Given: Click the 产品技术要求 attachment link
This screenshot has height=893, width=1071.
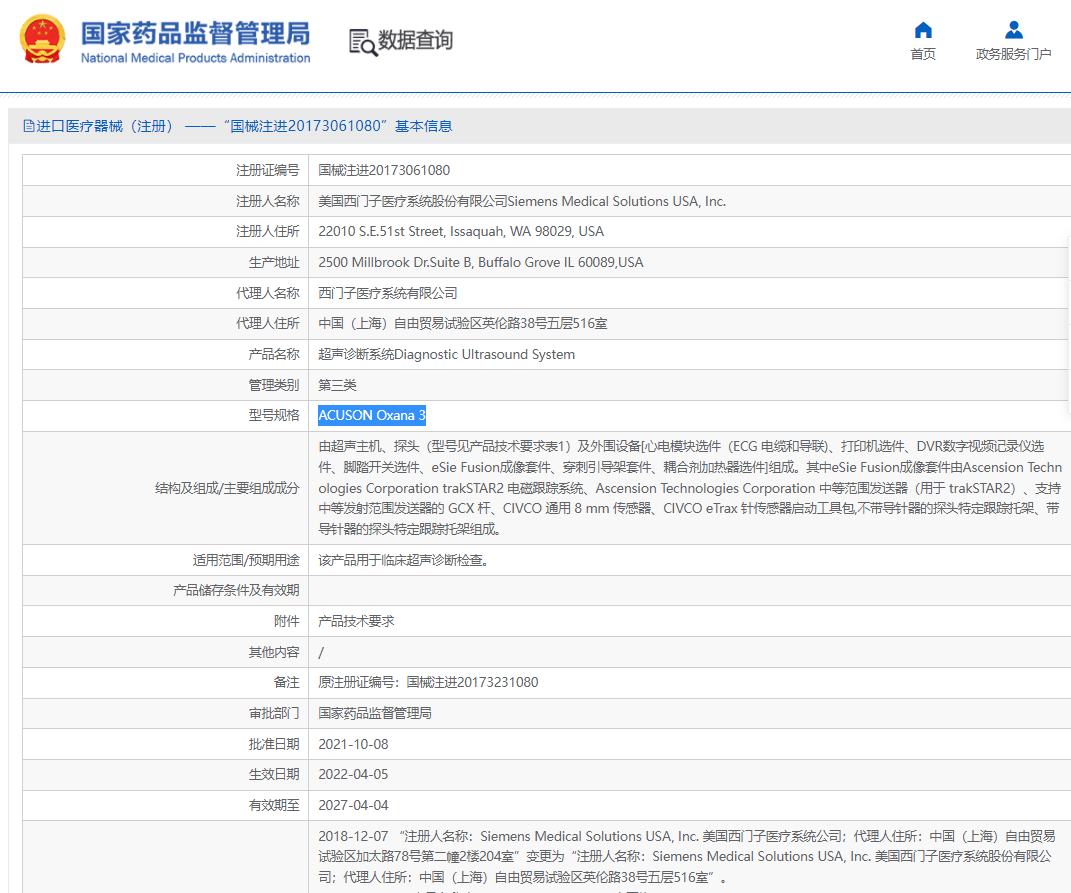Looking at the screenshot, I should (x=356, y=621).
